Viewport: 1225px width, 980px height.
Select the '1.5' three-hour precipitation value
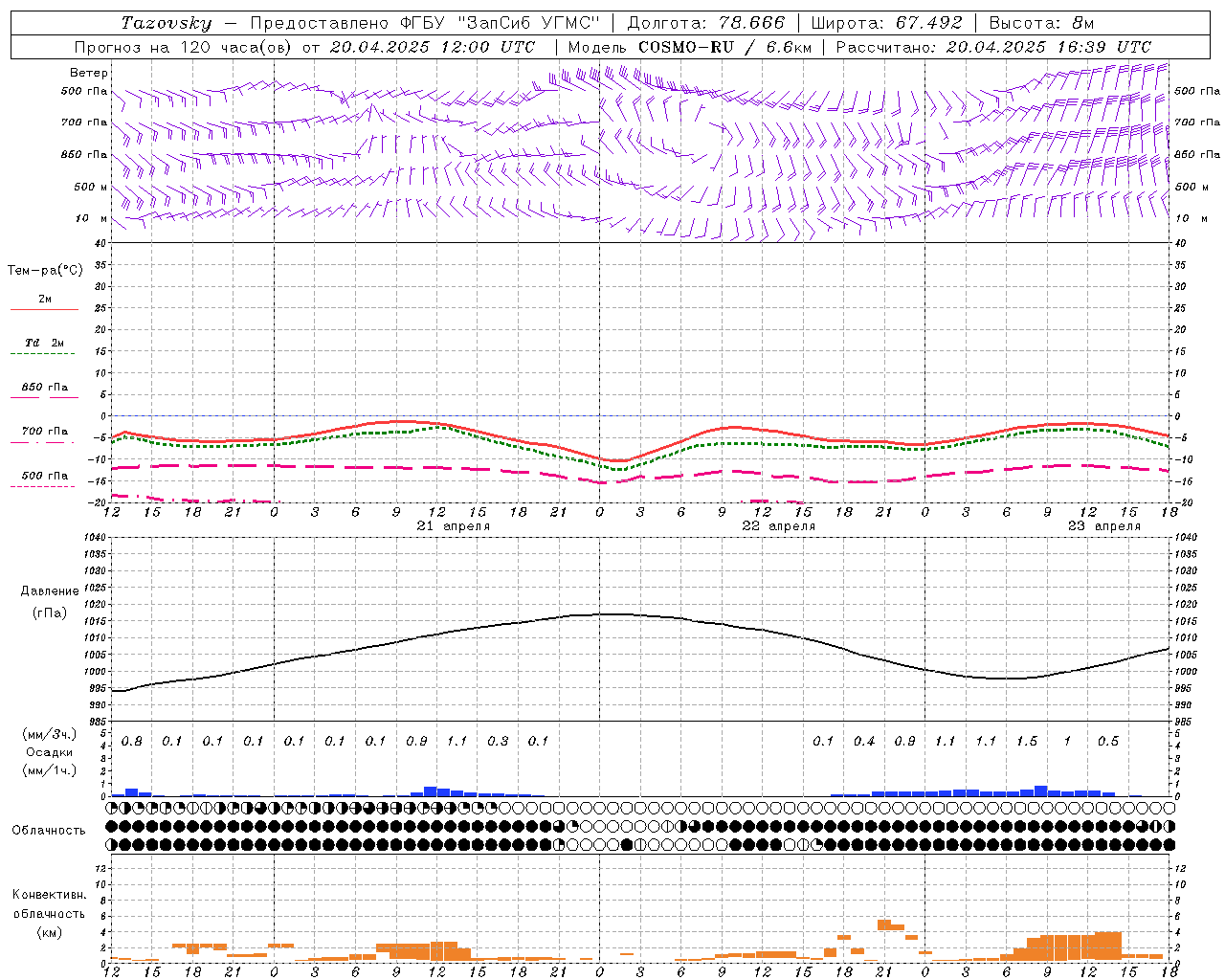[x=1027, y=742]
